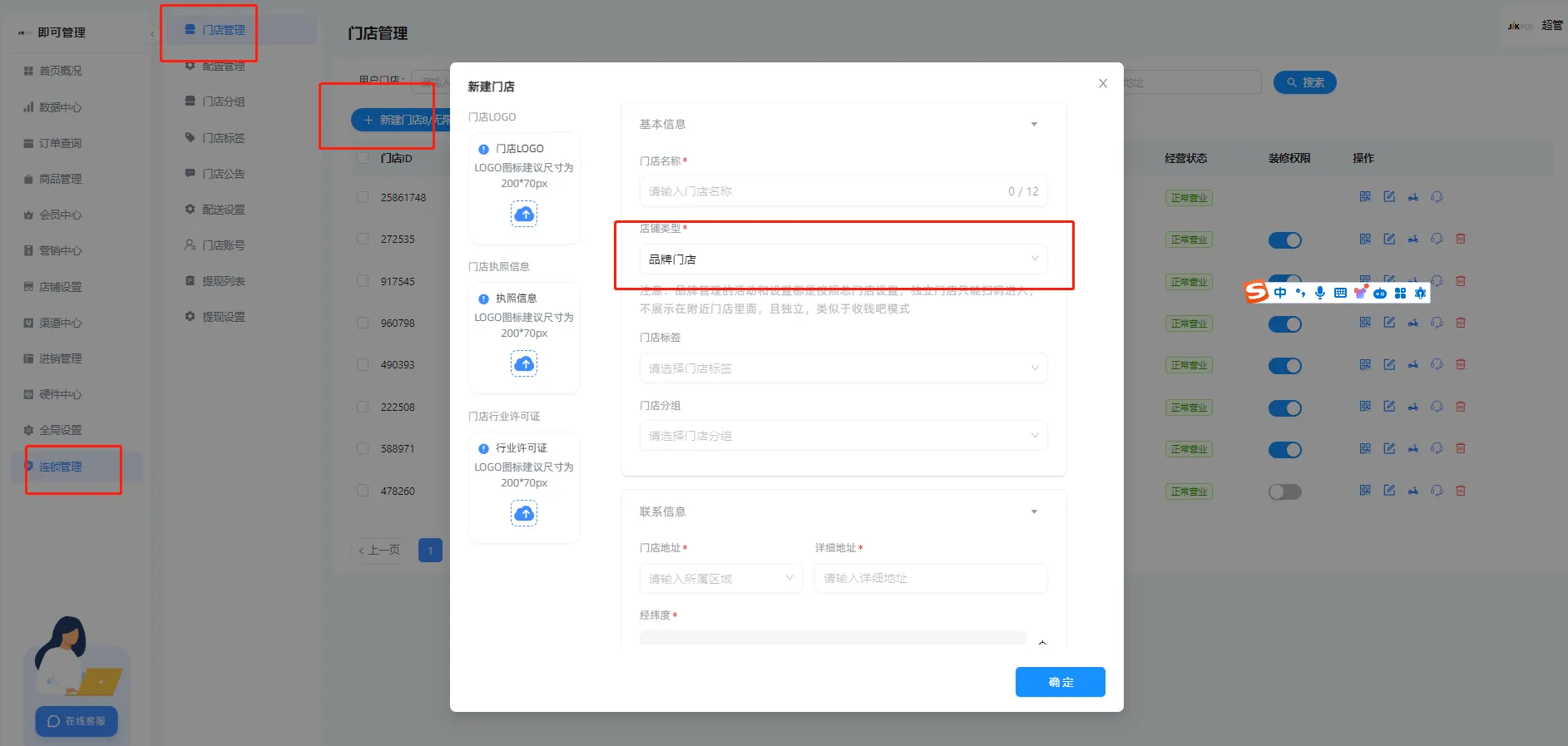Open headset support icon for store 25861748
The height and width of the screenshot is (746, 1568).
tap(1437, 197)
